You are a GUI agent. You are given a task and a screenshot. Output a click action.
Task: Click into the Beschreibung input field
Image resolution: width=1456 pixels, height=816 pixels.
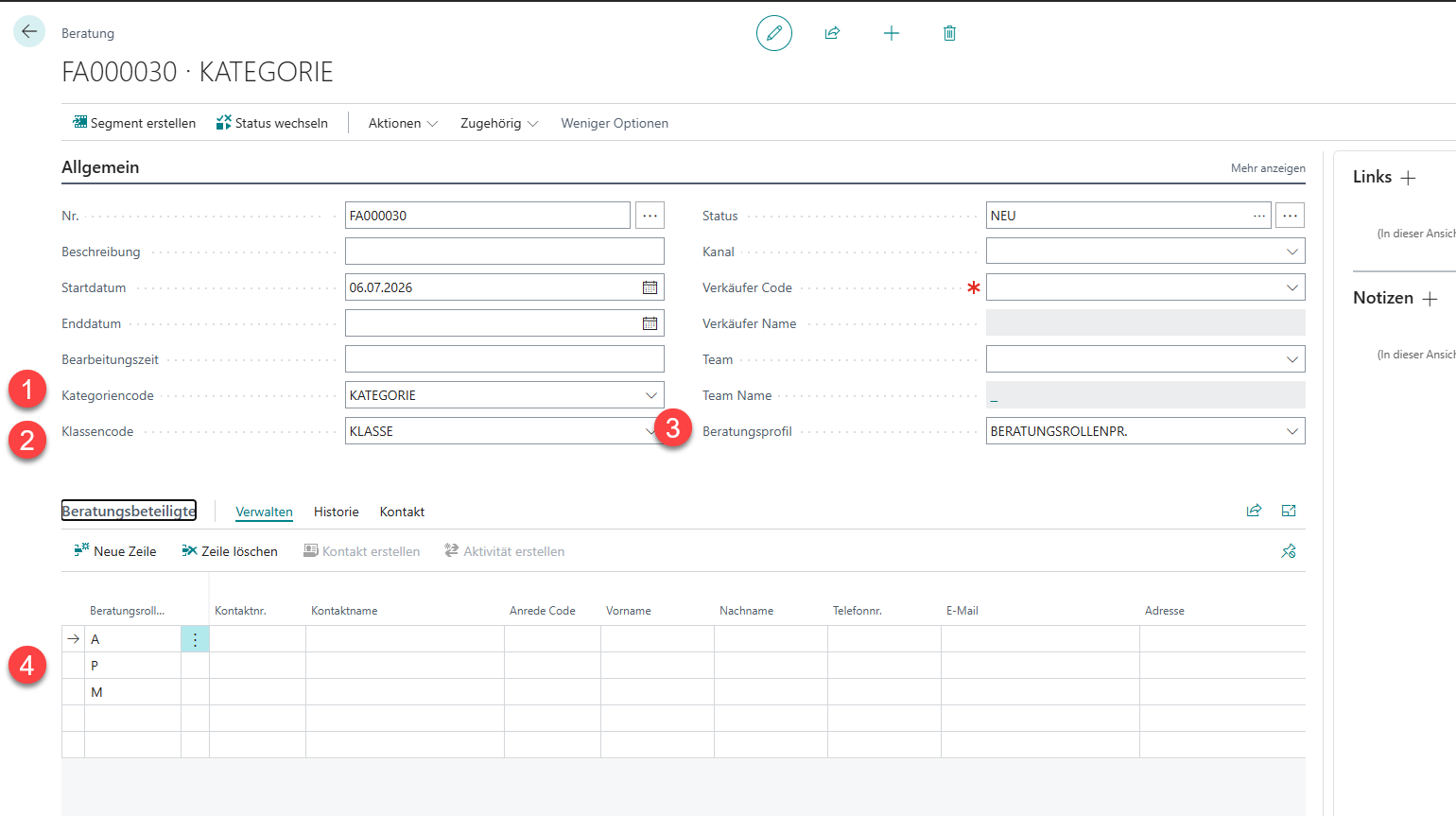[x=505, y=252]
